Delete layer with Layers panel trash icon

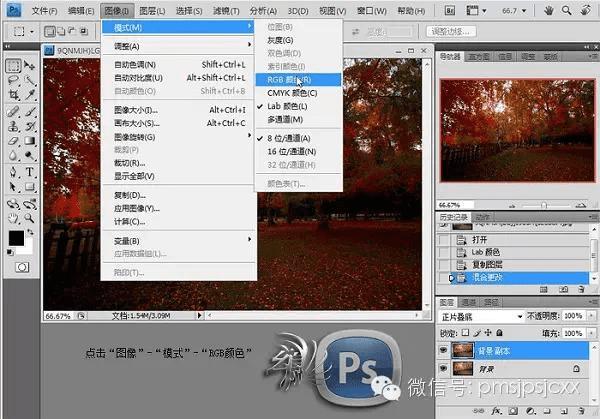click(581, 411)
